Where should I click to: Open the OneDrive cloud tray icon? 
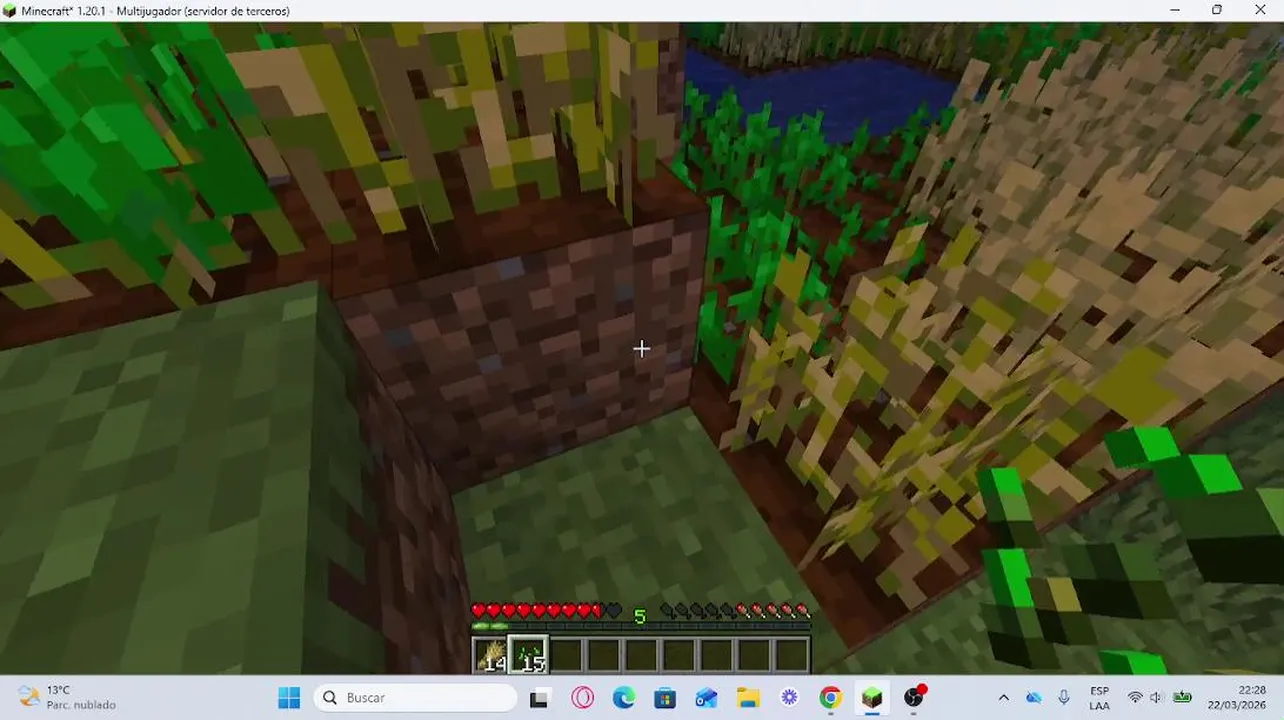point(1034,697)
